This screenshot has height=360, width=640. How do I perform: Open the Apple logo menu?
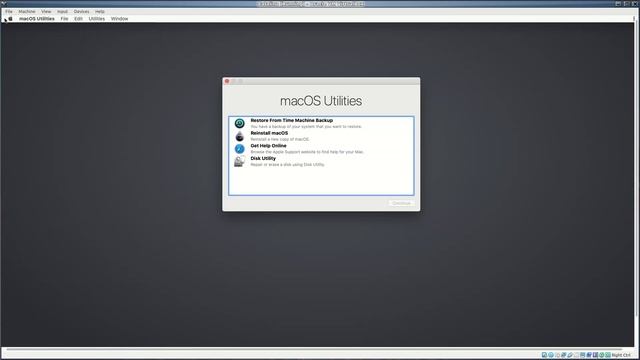tap(11, 19)
